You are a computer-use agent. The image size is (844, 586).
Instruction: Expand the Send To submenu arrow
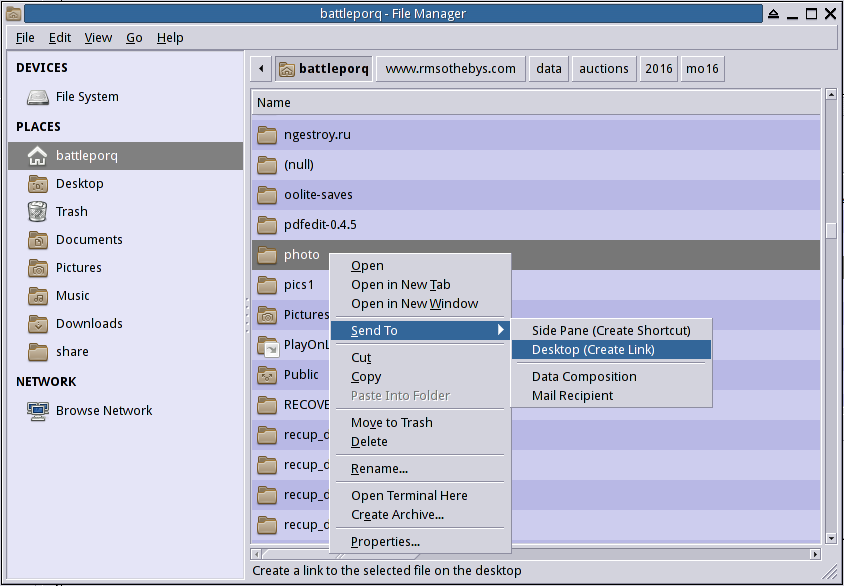501,330
